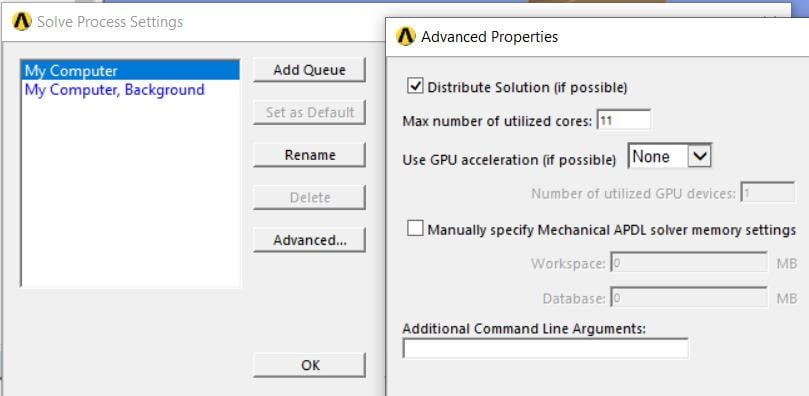Viewport: 809px width, 396px height.
Task: Click the Advanced Properties title bar
Action: click(x=597, y=37)
